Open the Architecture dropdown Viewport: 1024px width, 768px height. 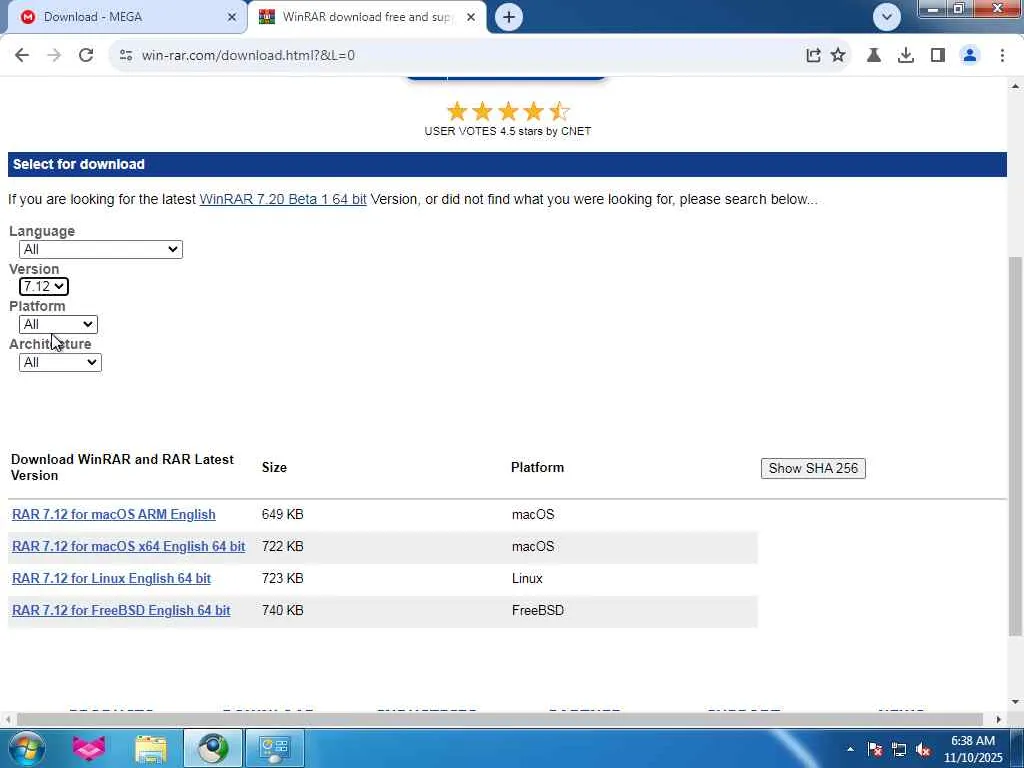point(60,362)
